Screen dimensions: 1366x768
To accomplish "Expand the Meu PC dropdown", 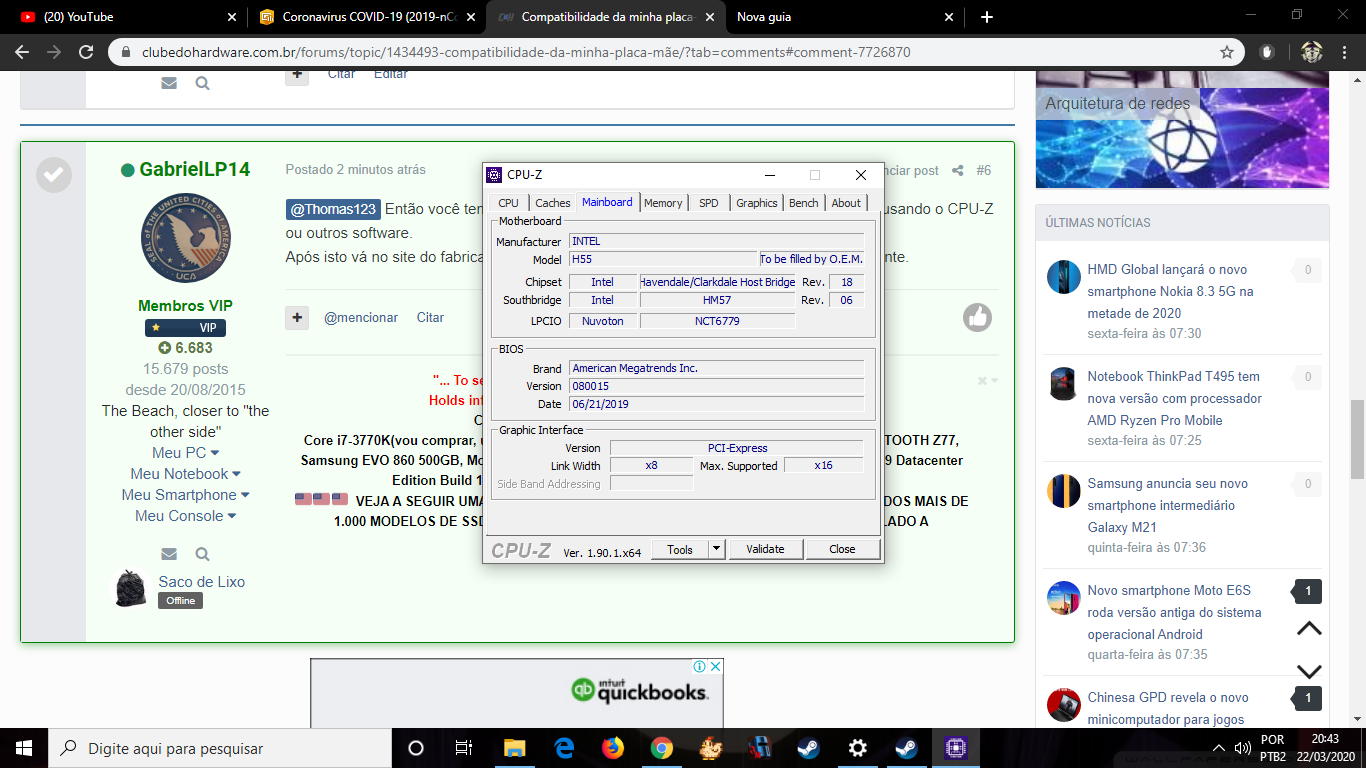I will 185,453.
